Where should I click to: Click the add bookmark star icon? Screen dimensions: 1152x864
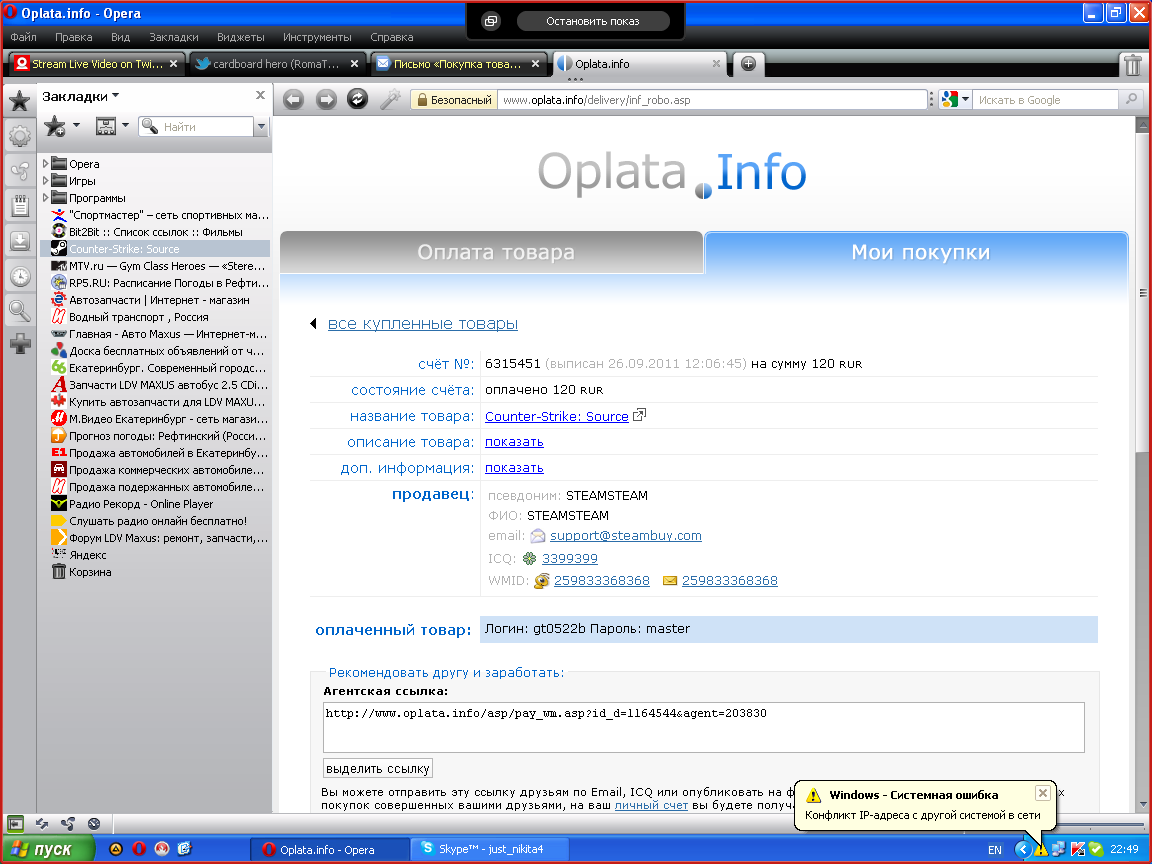(54, 126)
